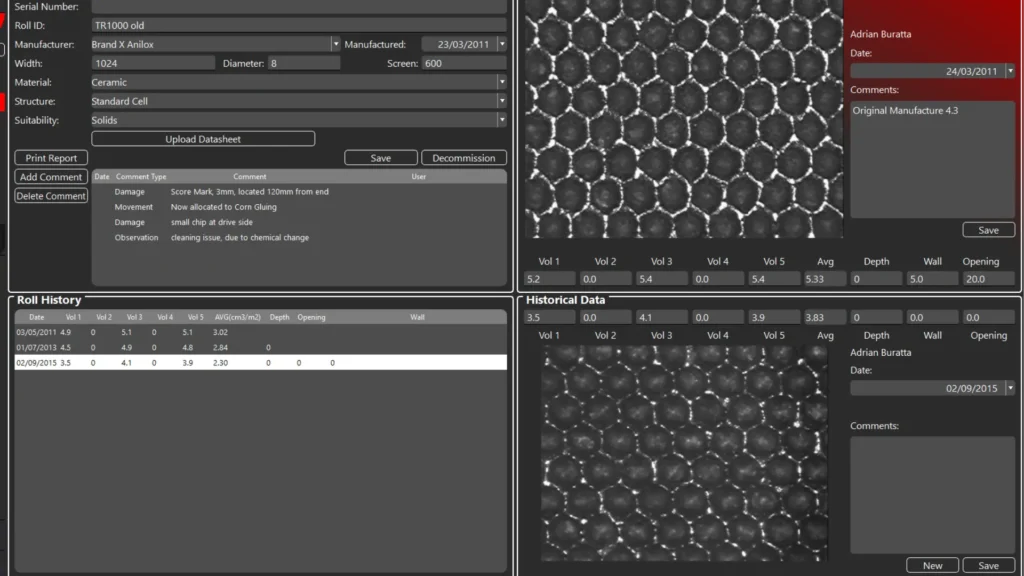
Task: Click the Width input field showing 1024
Action: click(x=152, y=63)
